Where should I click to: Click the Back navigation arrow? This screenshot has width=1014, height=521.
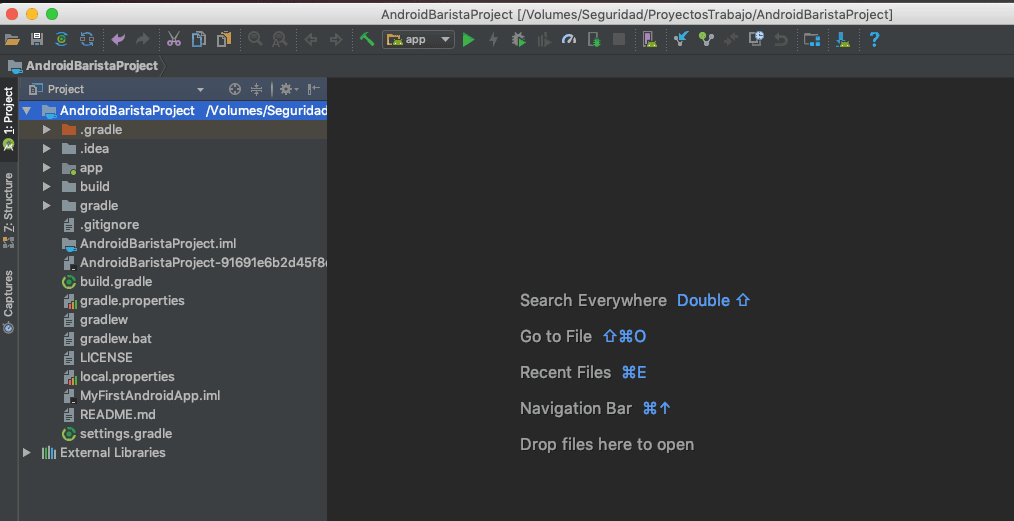(x=311, y=39)
